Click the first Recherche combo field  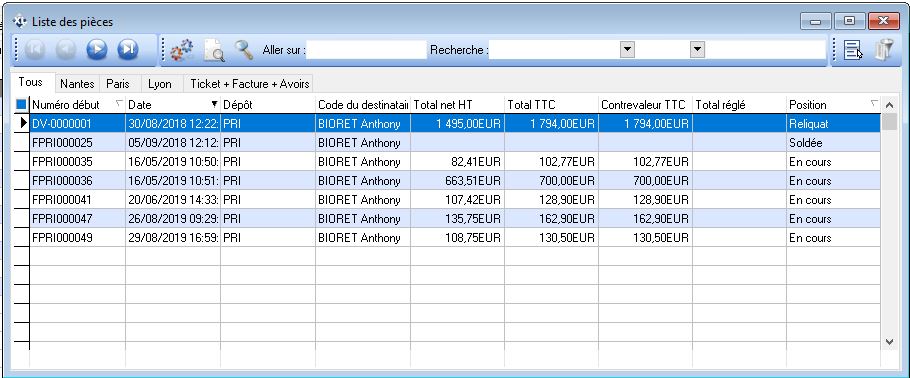tap(562, 50)
